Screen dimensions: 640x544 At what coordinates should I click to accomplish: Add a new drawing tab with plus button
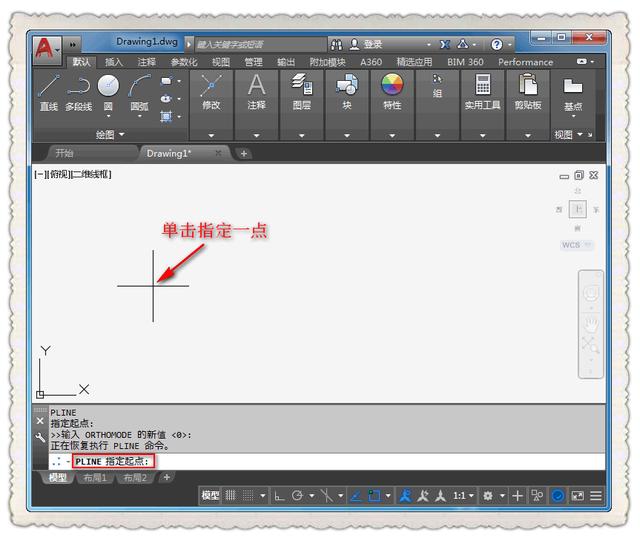[244, 153]
